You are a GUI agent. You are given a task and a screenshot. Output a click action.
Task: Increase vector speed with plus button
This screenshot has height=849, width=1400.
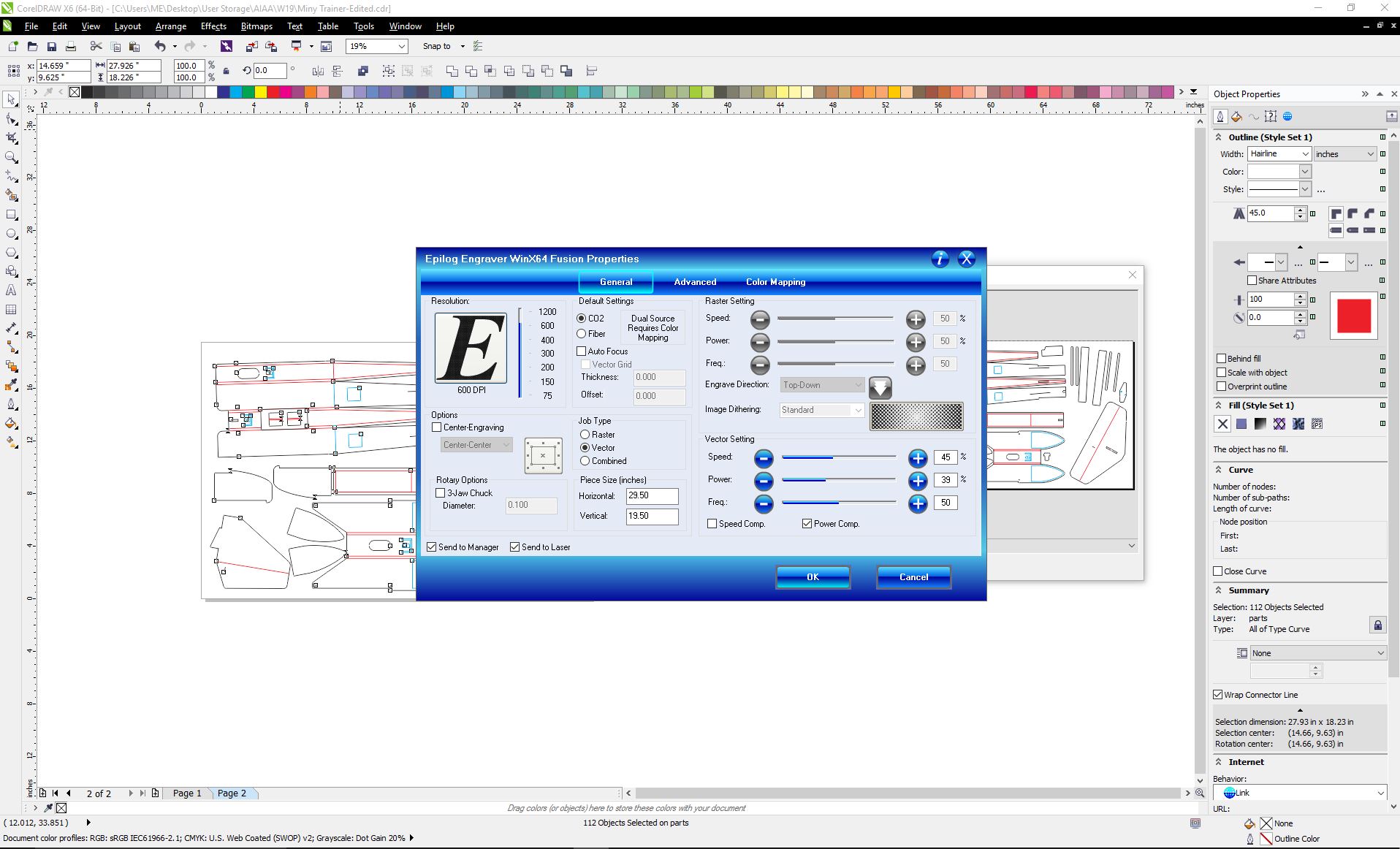click(918, 458)
